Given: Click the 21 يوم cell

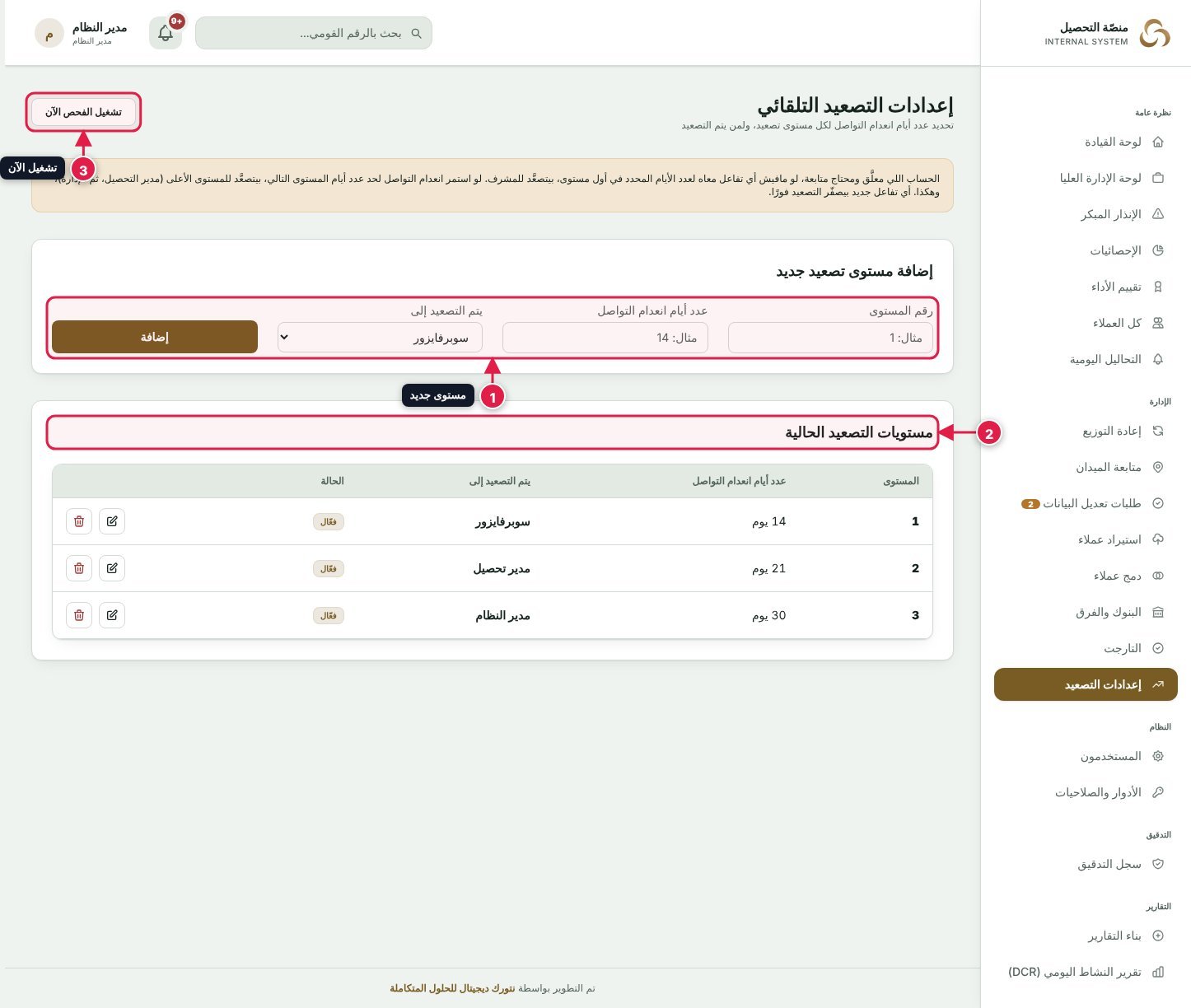Looking at the screenshot, I should point(768,568).
